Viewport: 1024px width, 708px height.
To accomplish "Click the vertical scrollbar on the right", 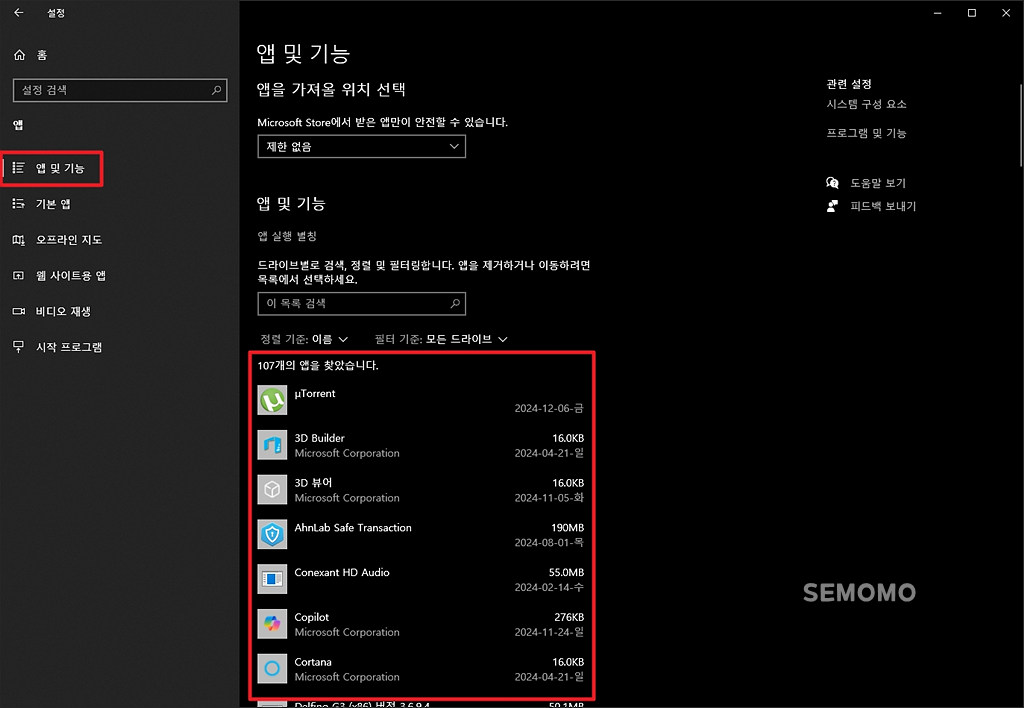I will click(x=1021, y=124).
